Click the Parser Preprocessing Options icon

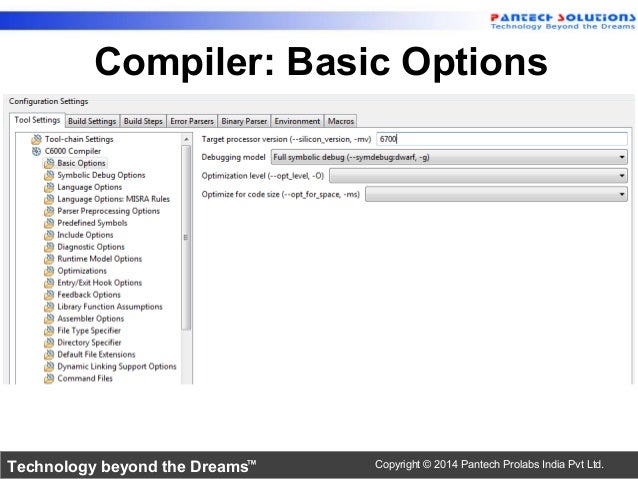(x=49, y=211)
